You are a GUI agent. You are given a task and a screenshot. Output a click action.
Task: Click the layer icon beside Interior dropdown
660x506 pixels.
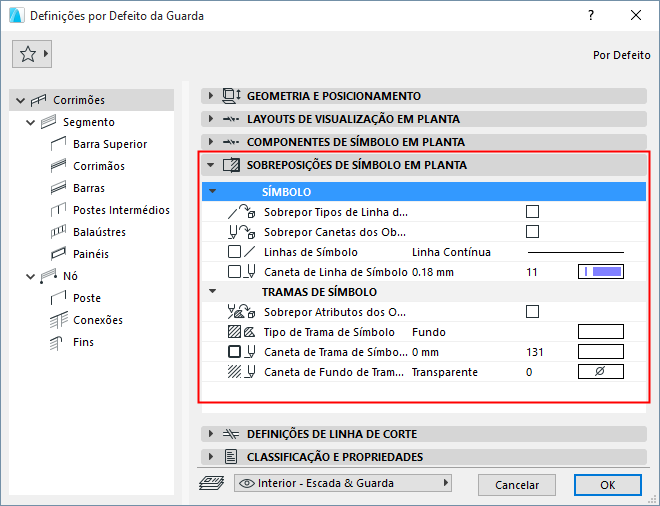(x=212, y=483)
